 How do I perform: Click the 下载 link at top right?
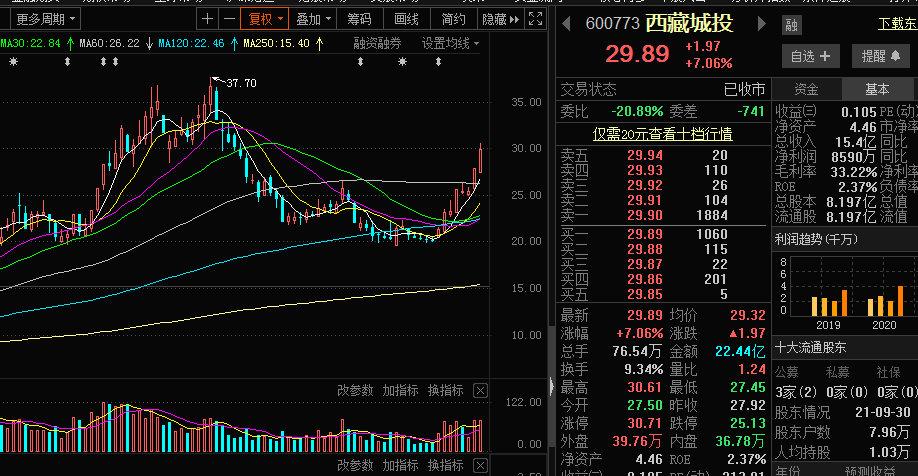pyautogui.click(x=898, y=24)
